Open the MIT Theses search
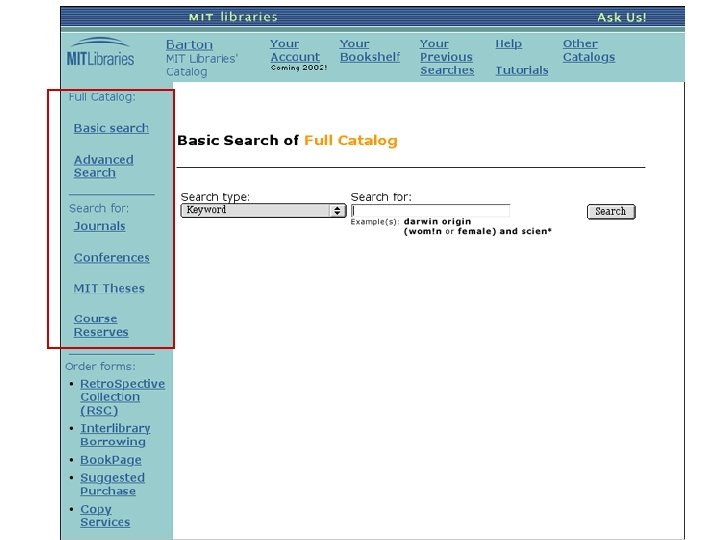720x540 pixels. pyautogui.click(x=109, y=288)
